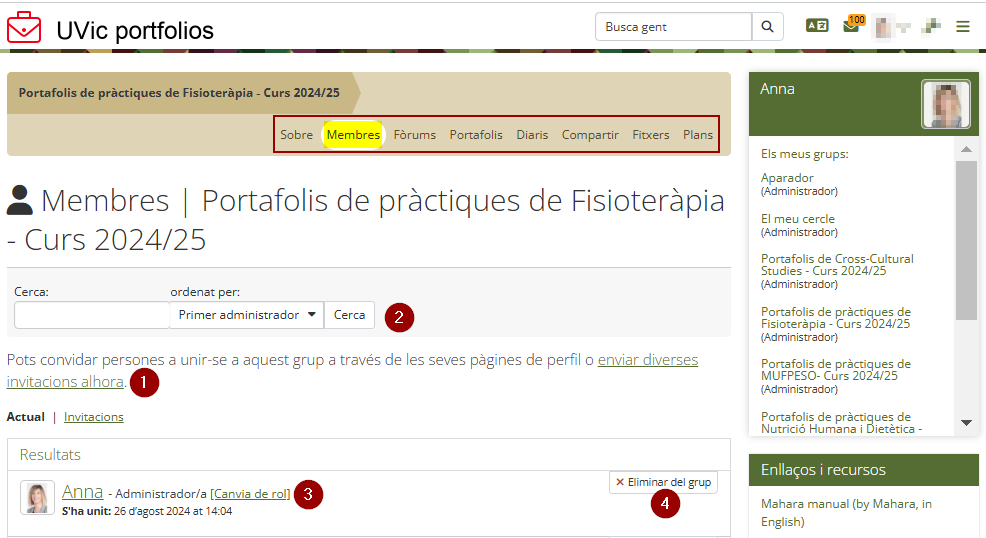The height and width of the screenshot is (538, 986).
Task: Click the search magnifier icon button
Action: 767,26
